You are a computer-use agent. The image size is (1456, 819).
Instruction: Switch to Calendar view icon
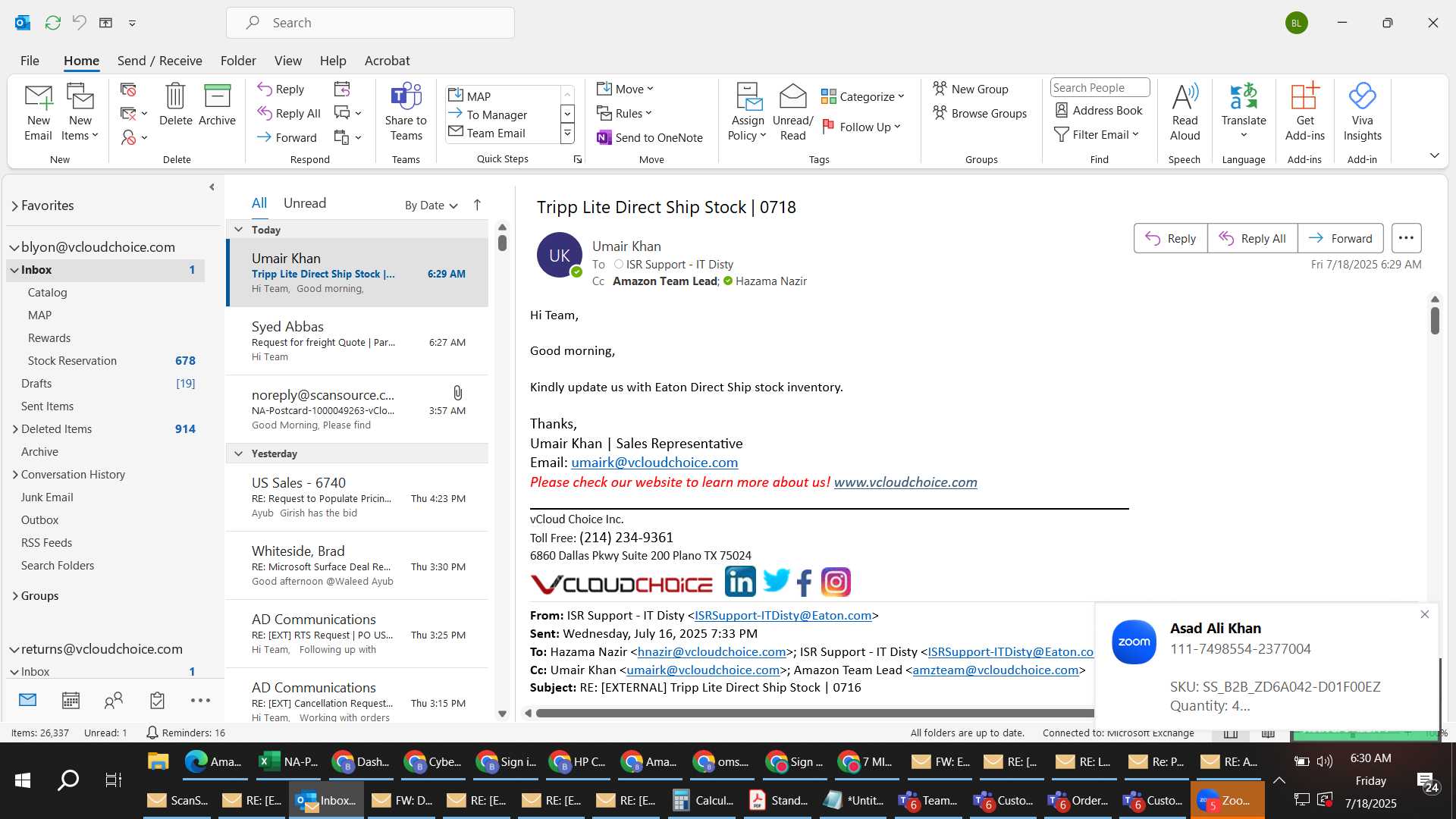[71, 701]
